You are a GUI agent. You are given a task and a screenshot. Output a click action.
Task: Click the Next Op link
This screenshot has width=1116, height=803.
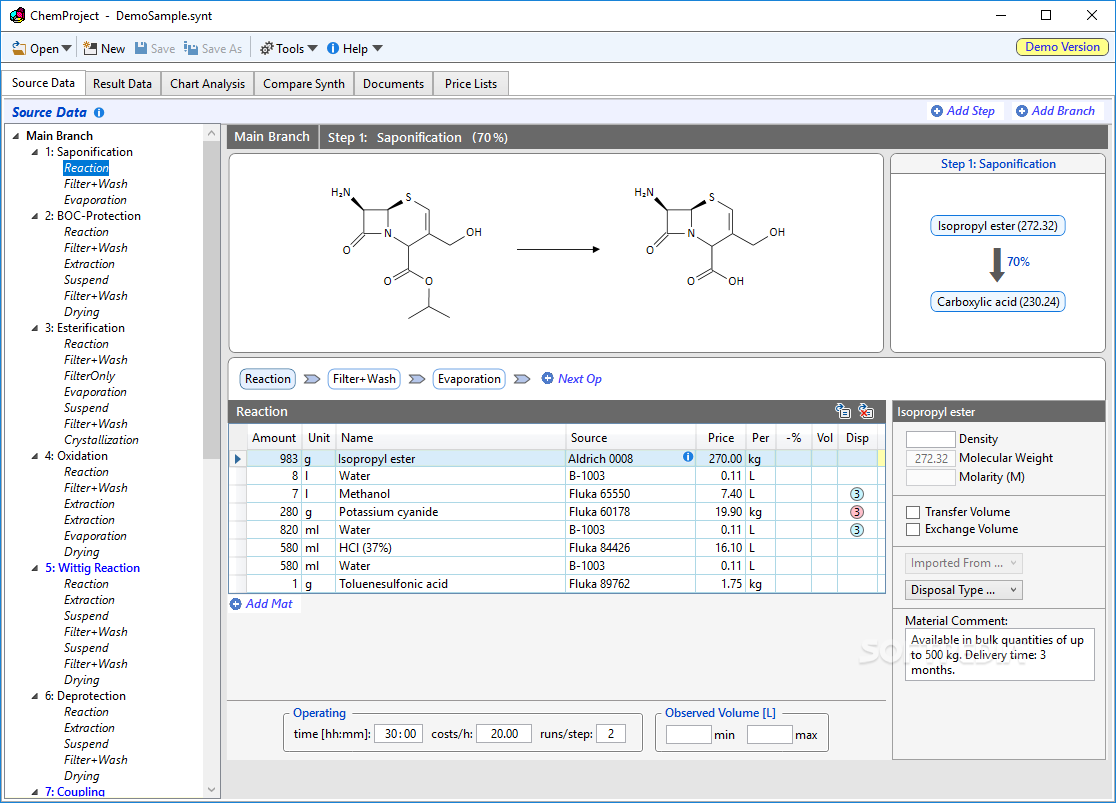pyautogui.click(x=572, y=379)
